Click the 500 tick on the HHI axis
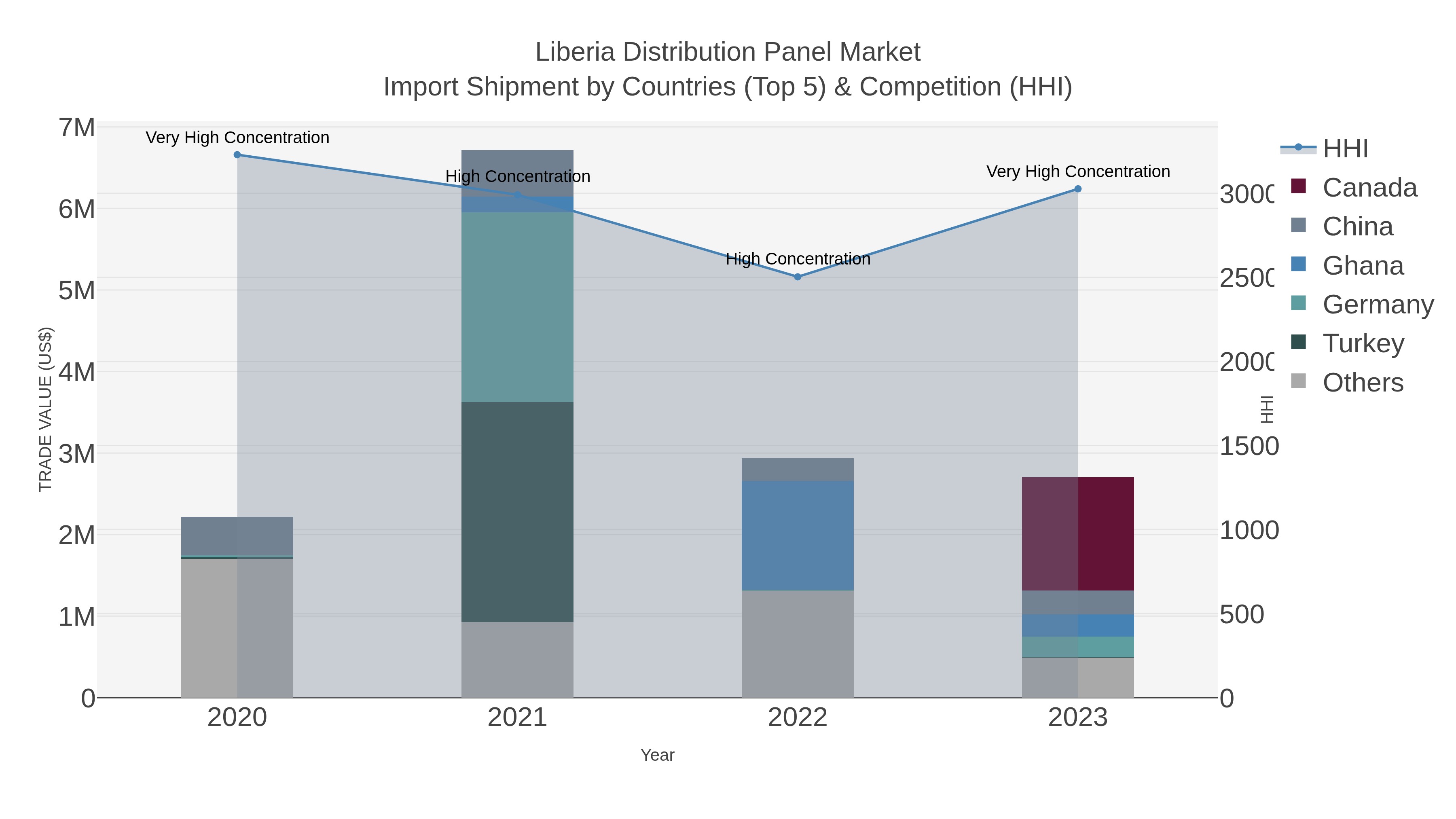Image resolution: width=1456 pixels, height=819 pixels. pyautogui.click(x=1242, y=614)
